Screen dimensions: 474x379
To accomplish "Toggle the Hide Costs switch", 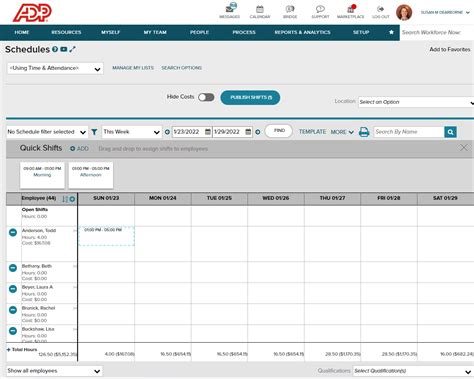I will pyautogui.click(x=206, y=97).
